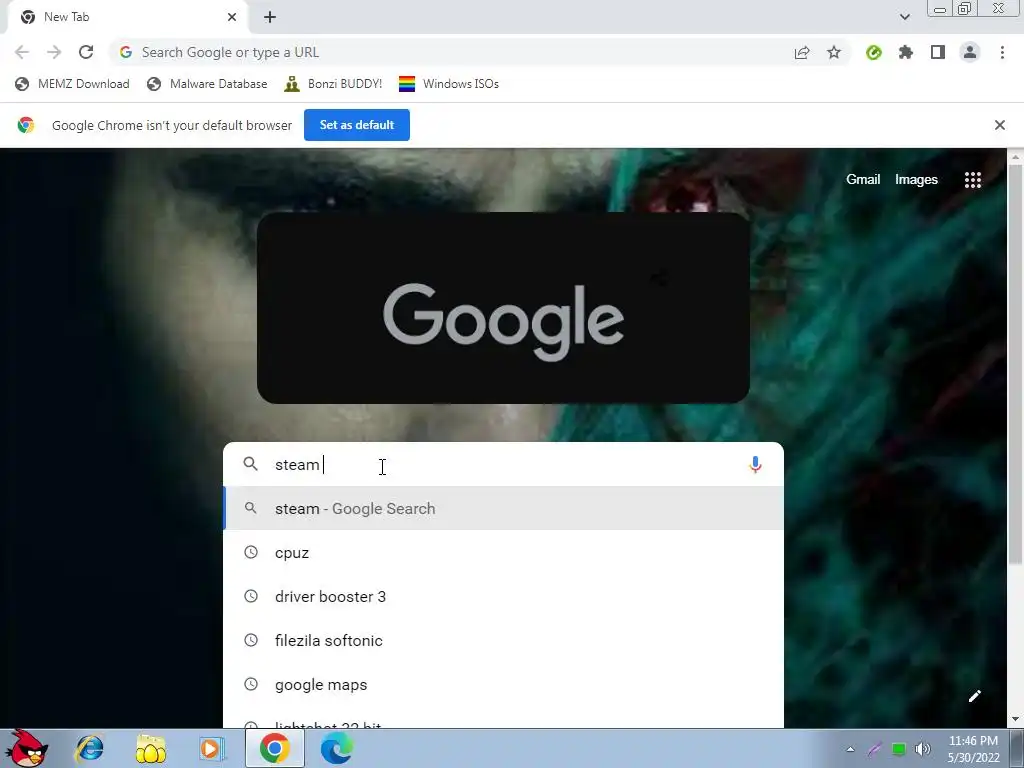Toggle the side panel icon
The width and height of the screenshot is (1024, 768).
[x=938, y=52]
